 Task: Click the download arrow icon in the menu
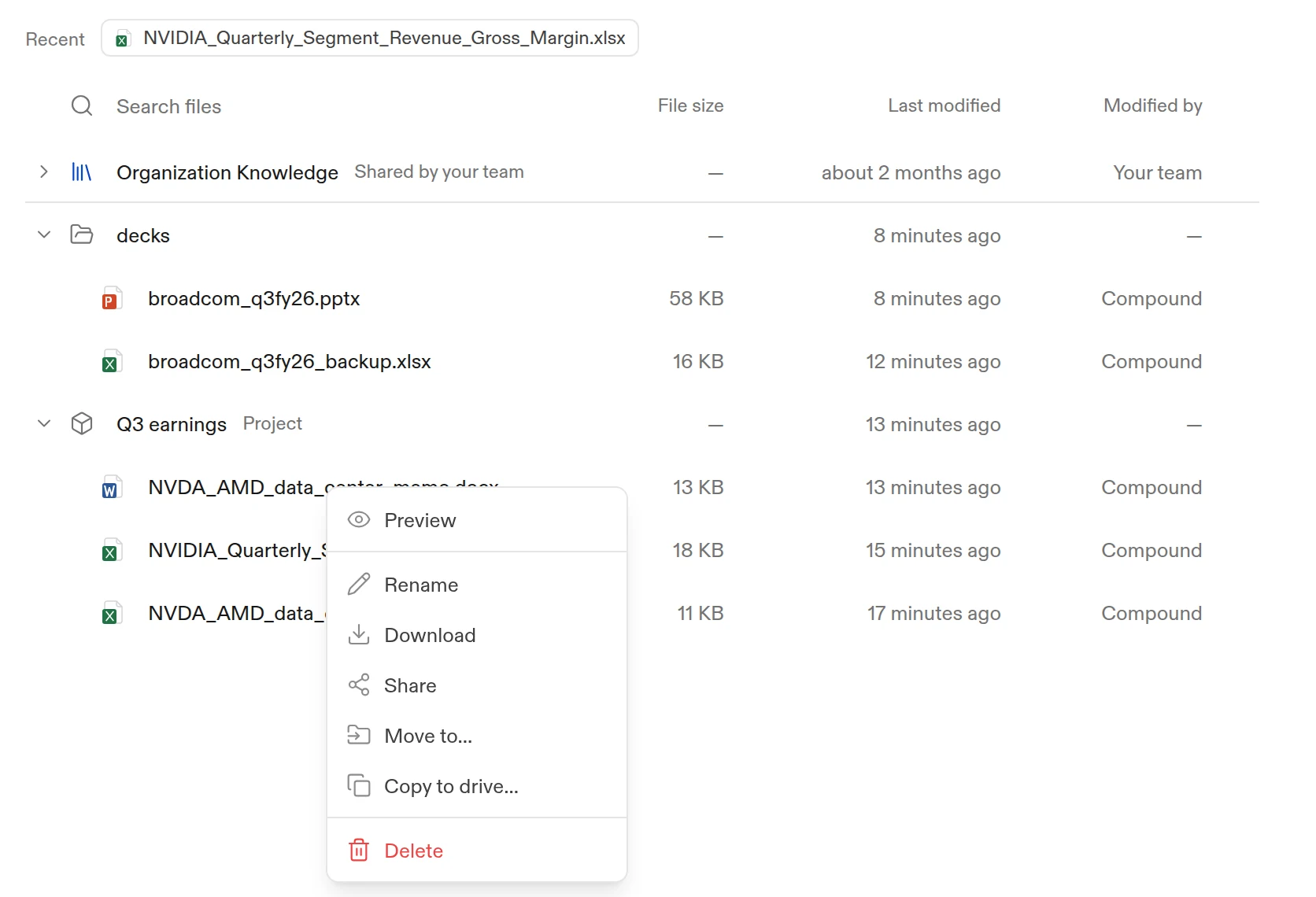point(359,634)
